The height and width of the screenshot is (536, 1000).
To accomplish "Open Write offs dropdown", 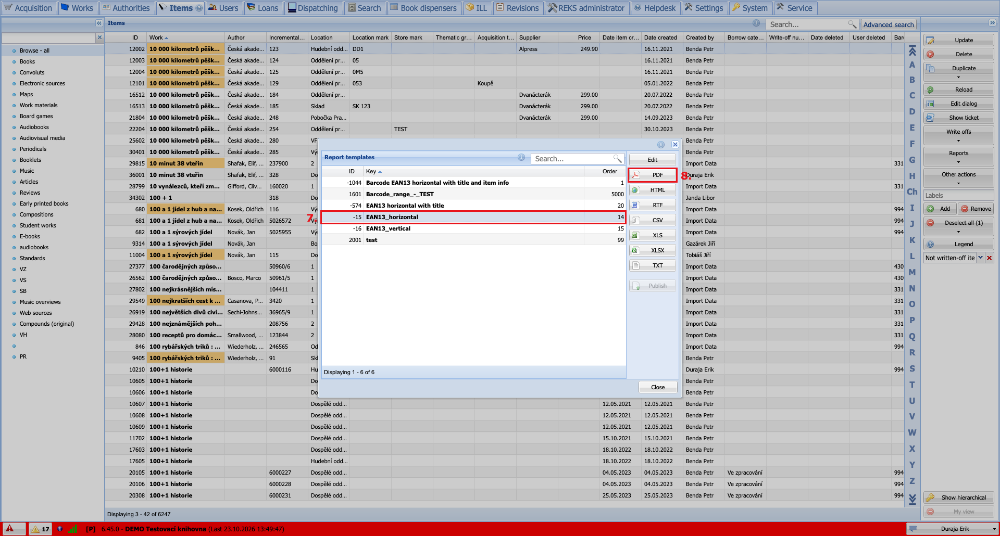I will (959, 134).
